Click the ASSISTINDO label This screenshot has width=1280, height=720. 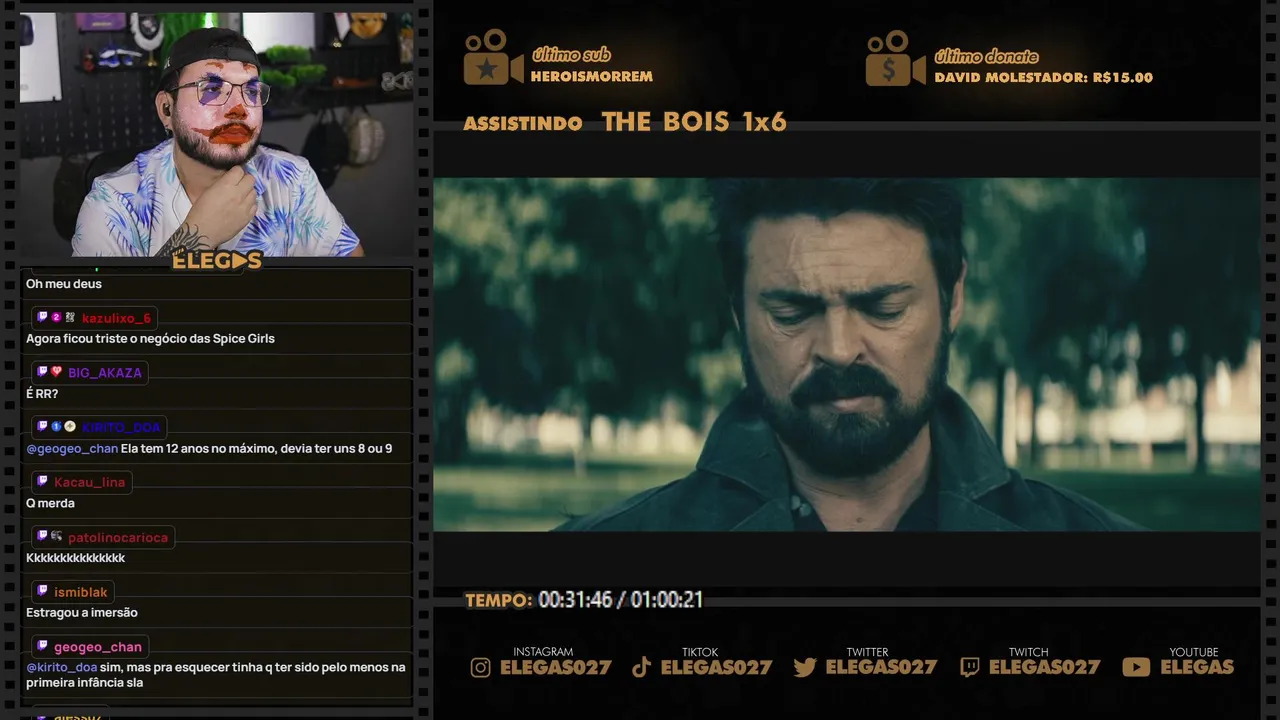pos(523,124)
